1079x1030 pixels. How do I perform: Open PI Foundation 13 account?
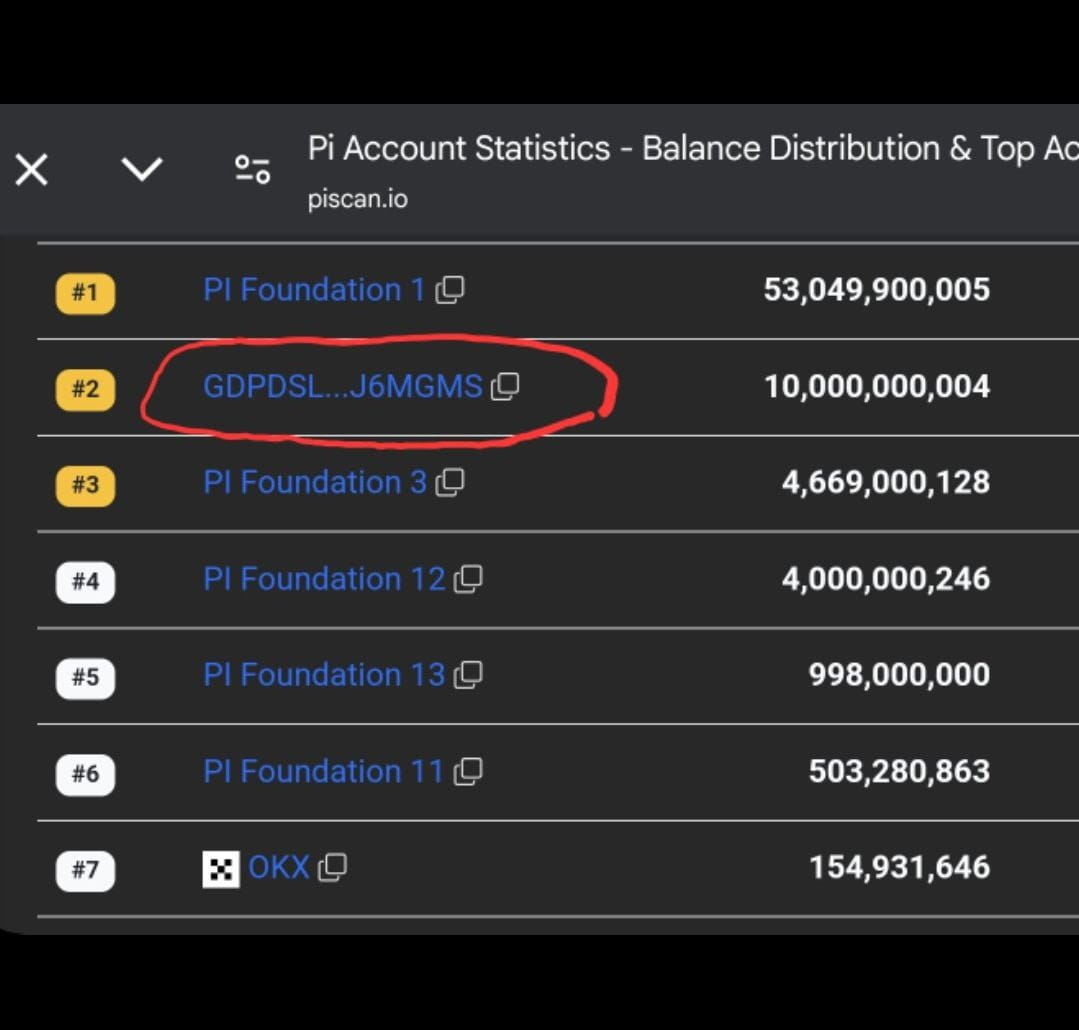(x=324, y=674)
